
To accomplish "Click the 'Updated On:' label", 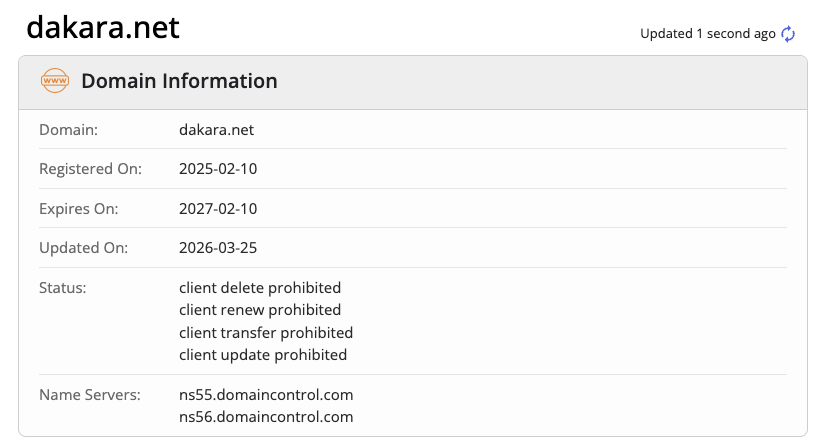I will click(x=83, y=248).
